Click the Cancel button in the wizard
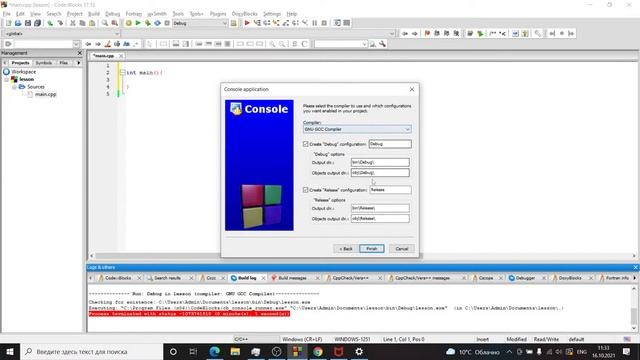640x360 pixels. coord(401,249)
